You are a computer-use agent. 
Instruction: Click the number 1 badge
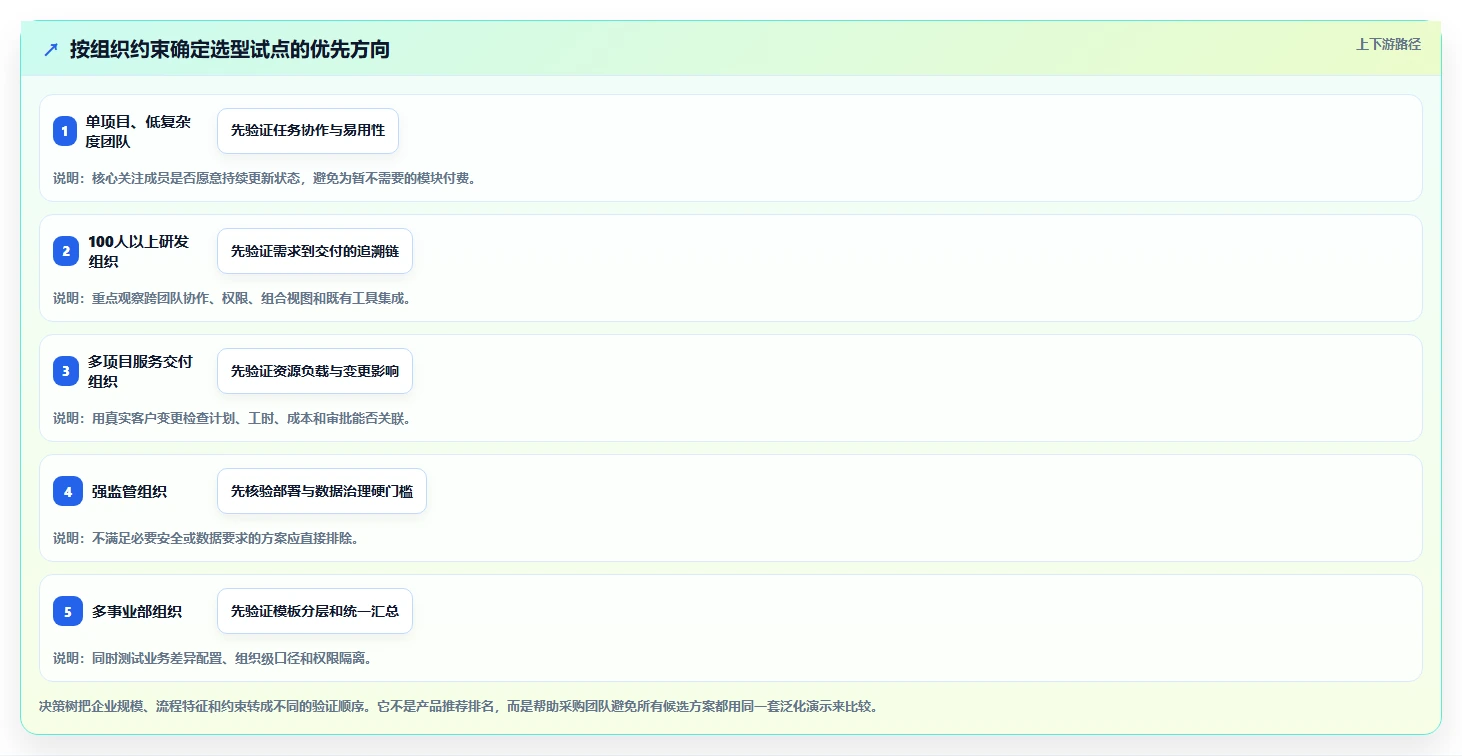click(x=65, y=131)
